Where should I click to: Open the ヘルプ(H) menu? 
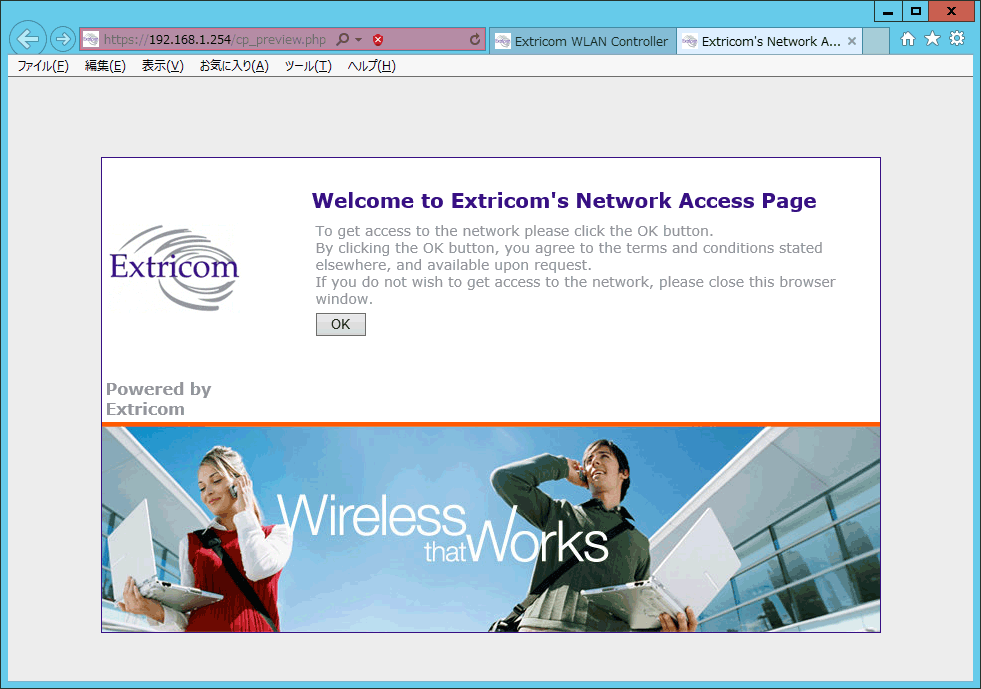pos(372,66)
